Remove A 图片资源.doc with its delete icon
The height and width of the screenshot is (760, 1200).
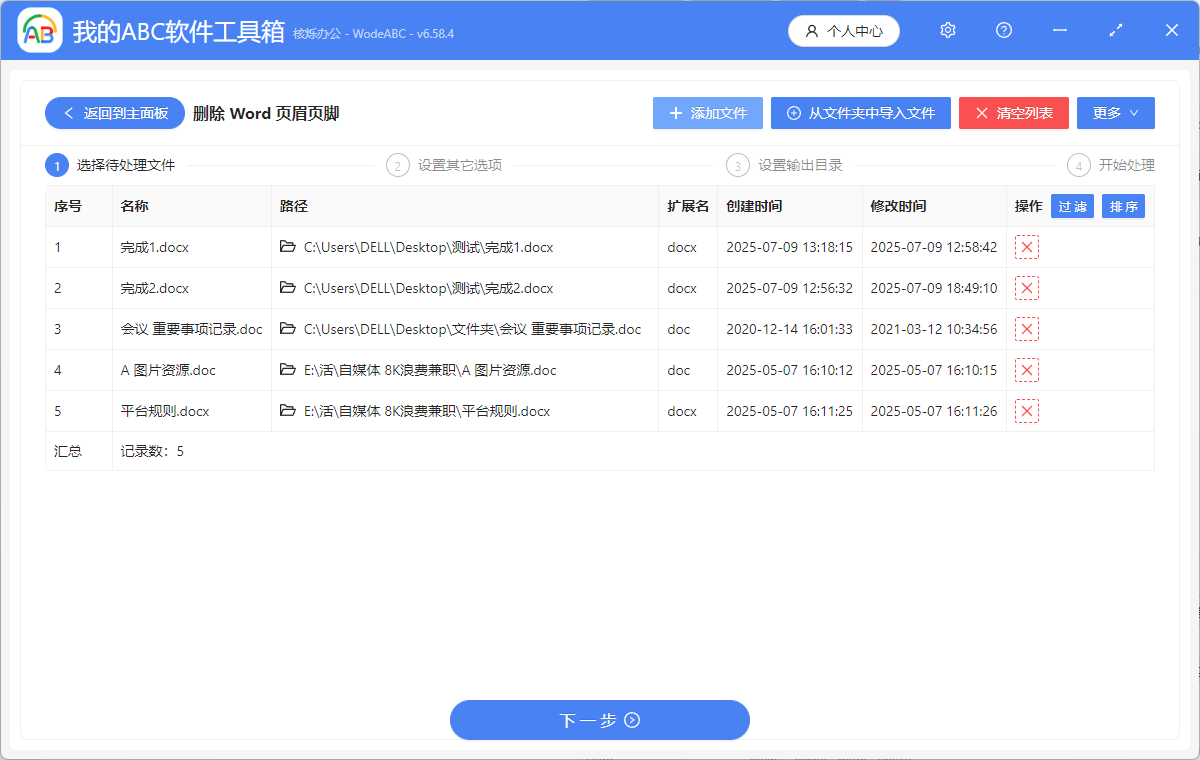[x=1027, y=370]
